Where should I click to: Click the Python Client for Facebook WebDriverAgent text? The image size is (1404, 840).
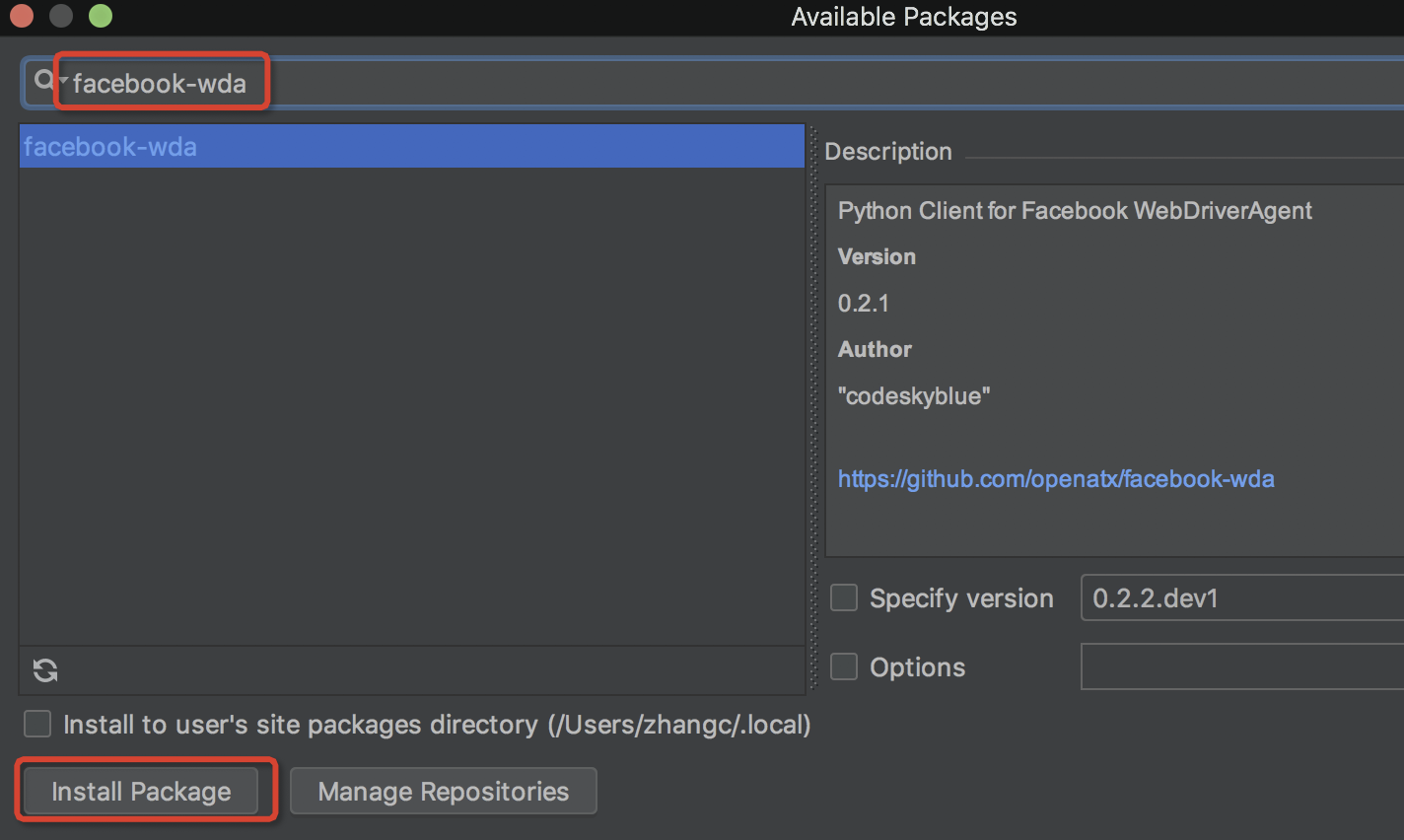1074,211
